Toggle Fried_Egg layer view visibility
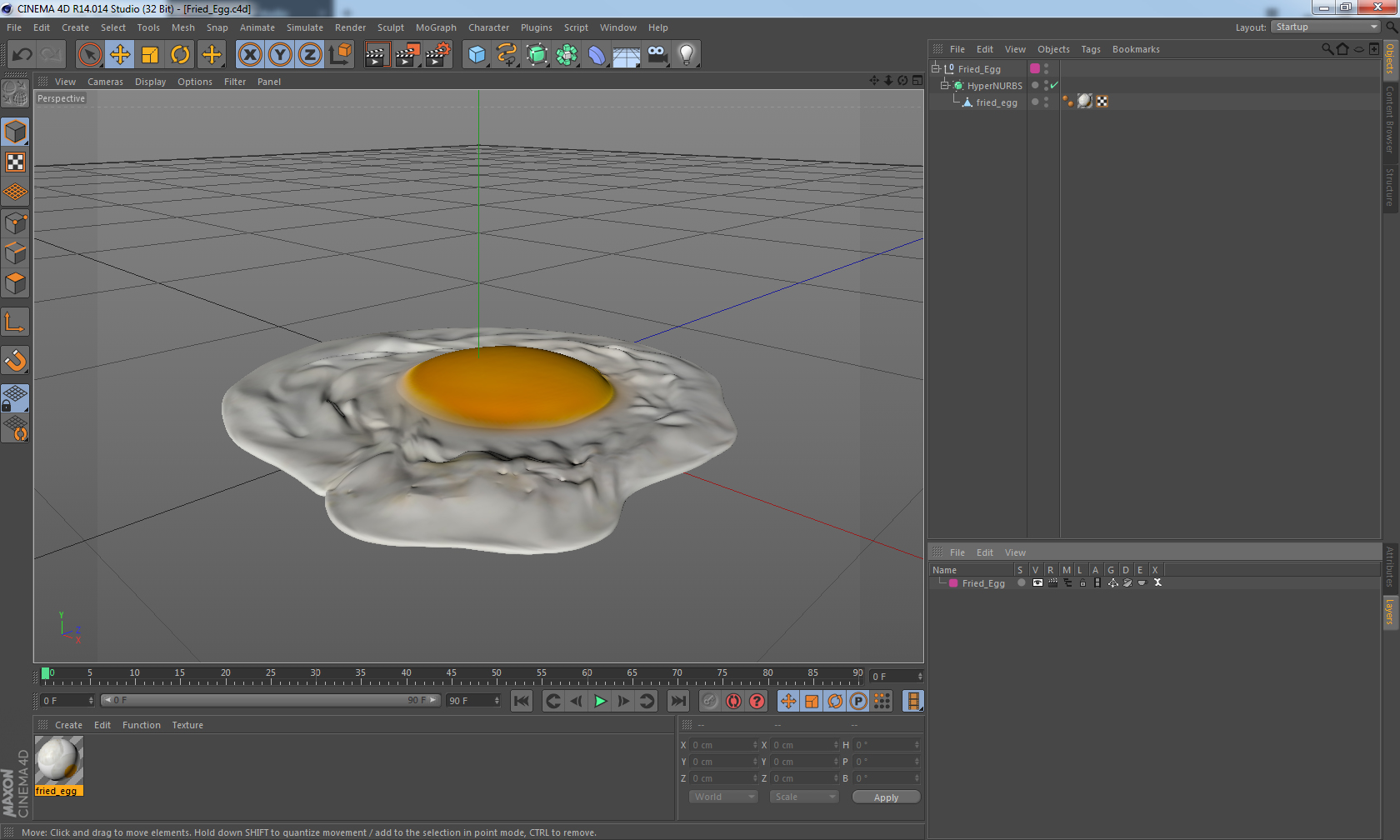The width and height of the screenshot is (1400, 840). pyautogui.click(x=1037, y=582)
